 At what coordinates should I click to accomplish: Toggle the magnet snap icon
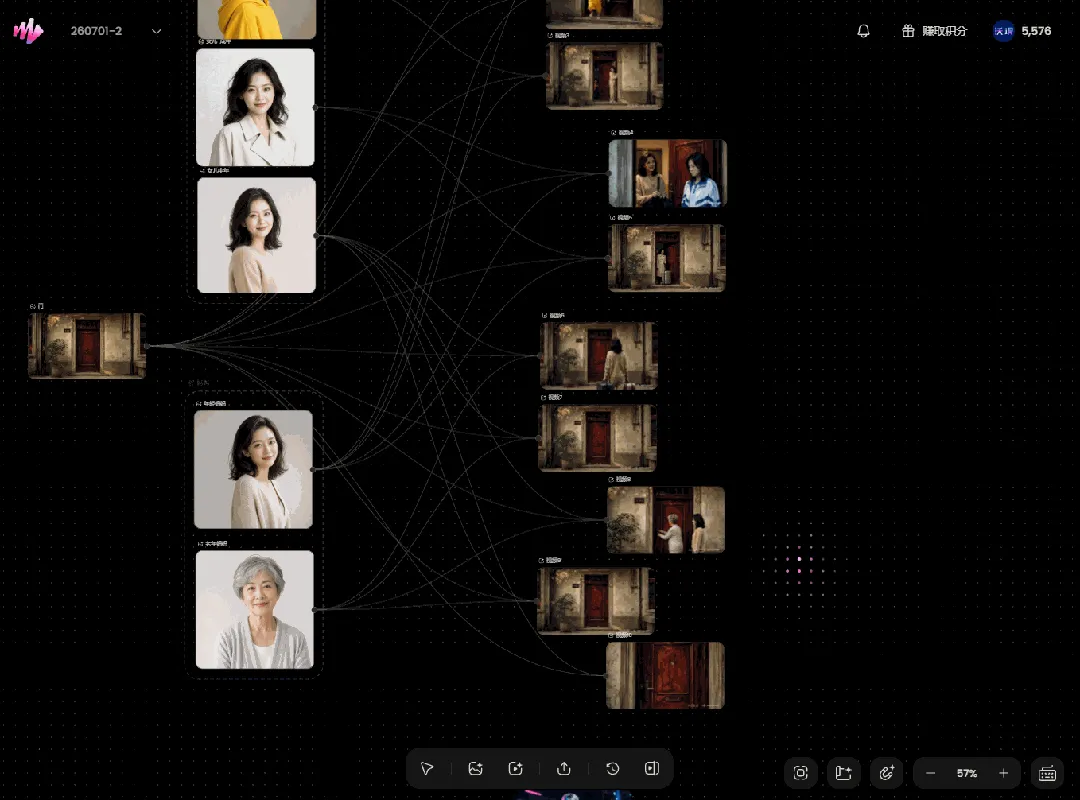click(886, 773)
